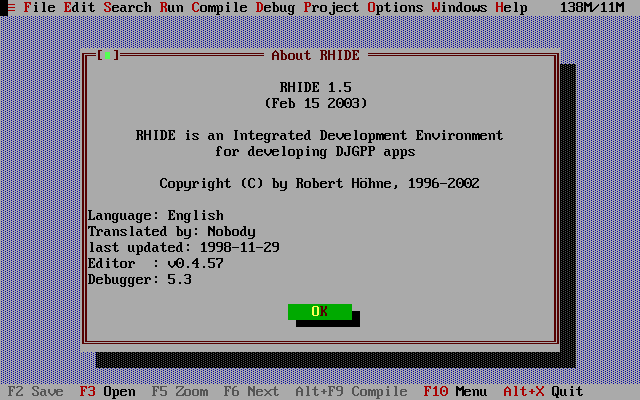Click the 138M/11M memory indicator
This screenshot has width=640, height=400.
pyautogui.click(x=592, y=7)
